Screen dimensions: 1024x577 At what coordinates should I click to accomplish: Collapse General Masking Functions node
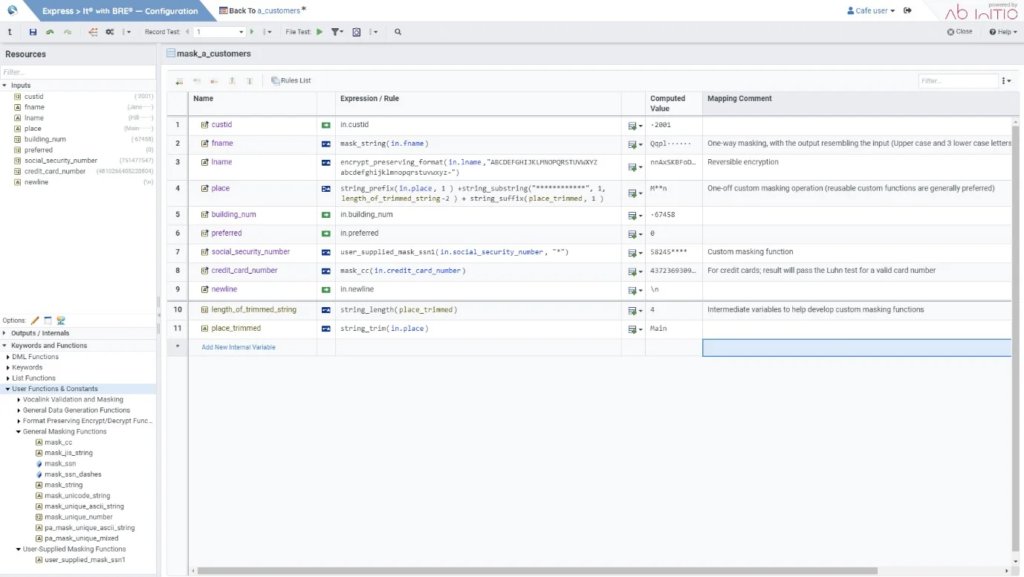click(18, 431)
